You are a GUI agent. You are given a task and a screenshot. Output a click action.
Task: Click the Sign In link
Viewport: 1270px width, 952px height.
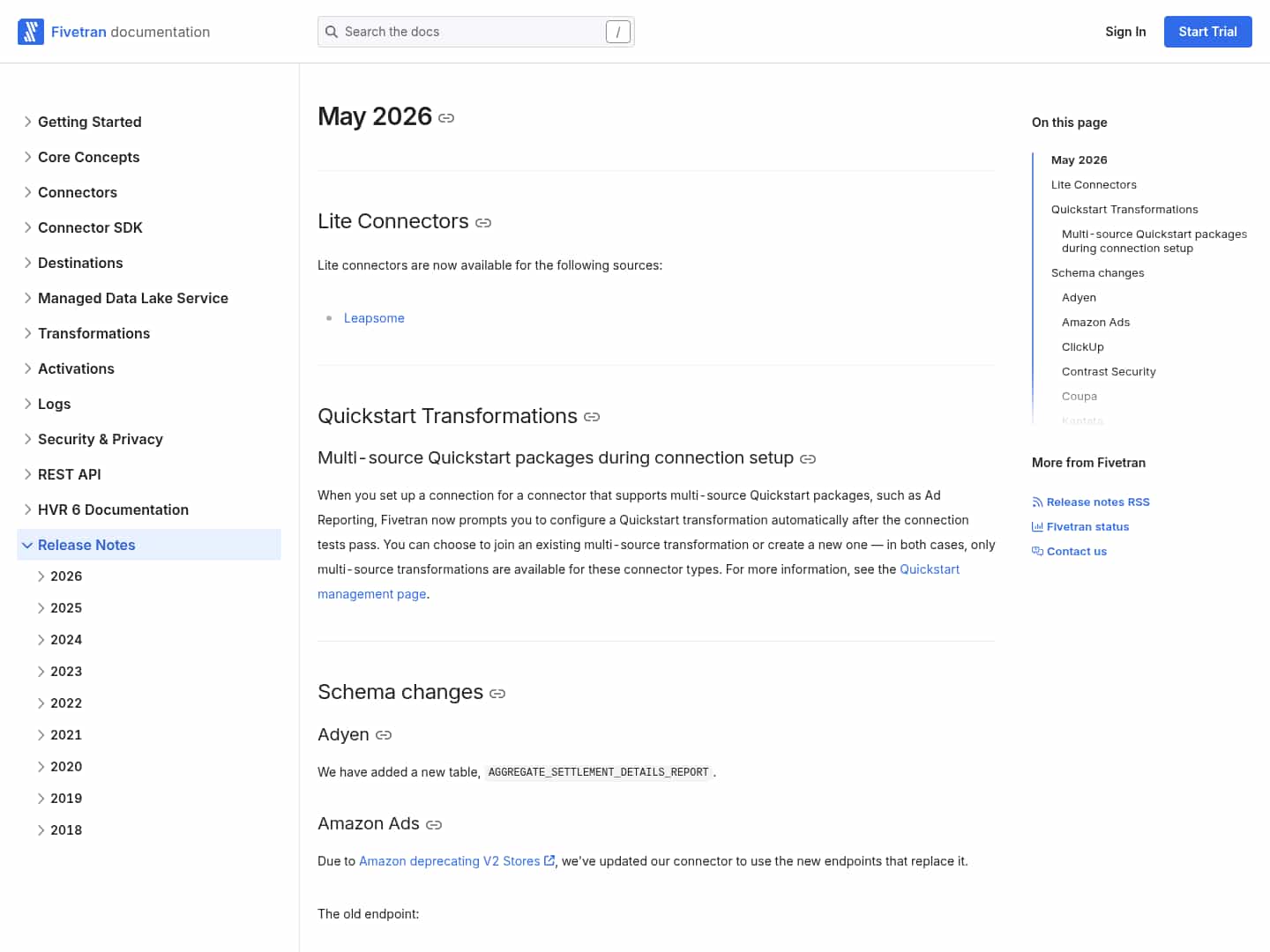(1125, 32)
